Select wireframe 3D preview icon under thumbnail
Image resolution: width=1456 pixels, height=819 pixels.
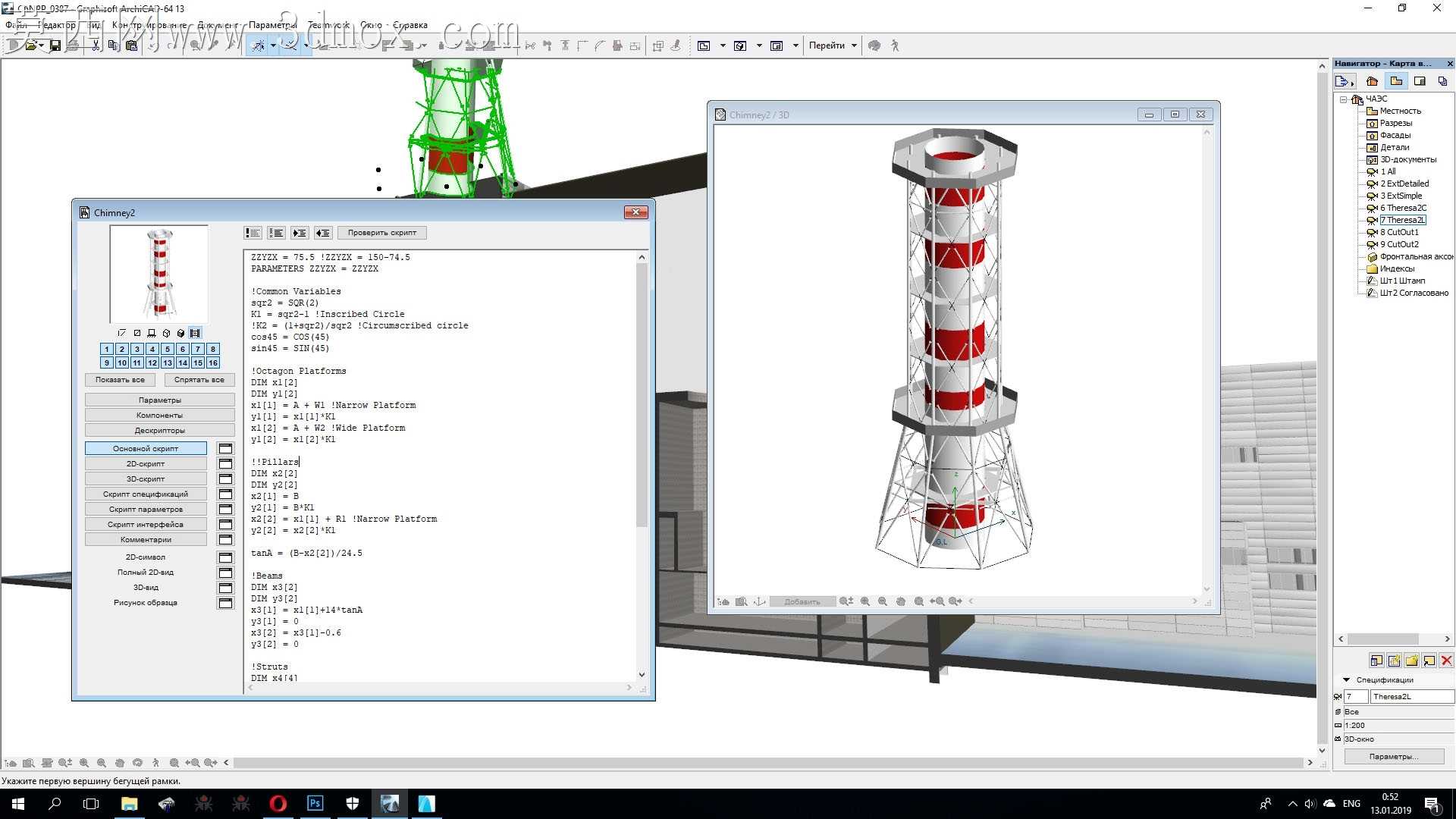(x=166, y=333)
